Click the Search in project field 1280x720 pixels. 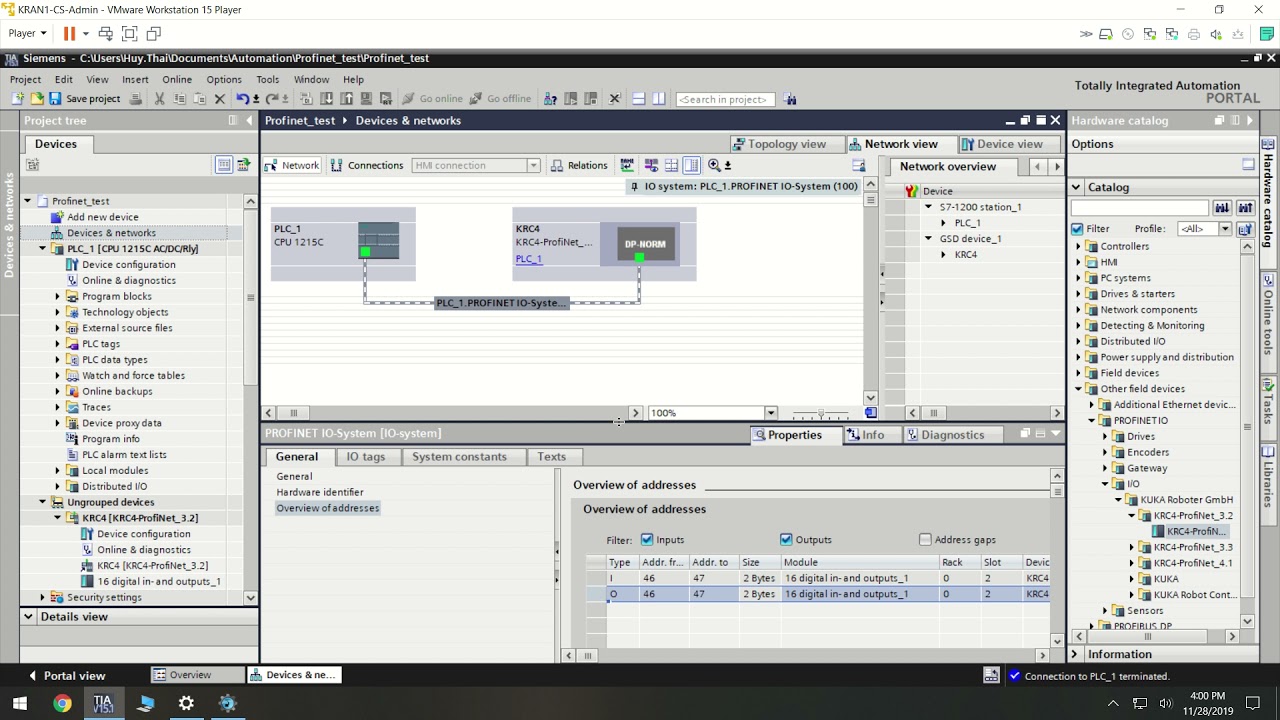click(726, 99)
